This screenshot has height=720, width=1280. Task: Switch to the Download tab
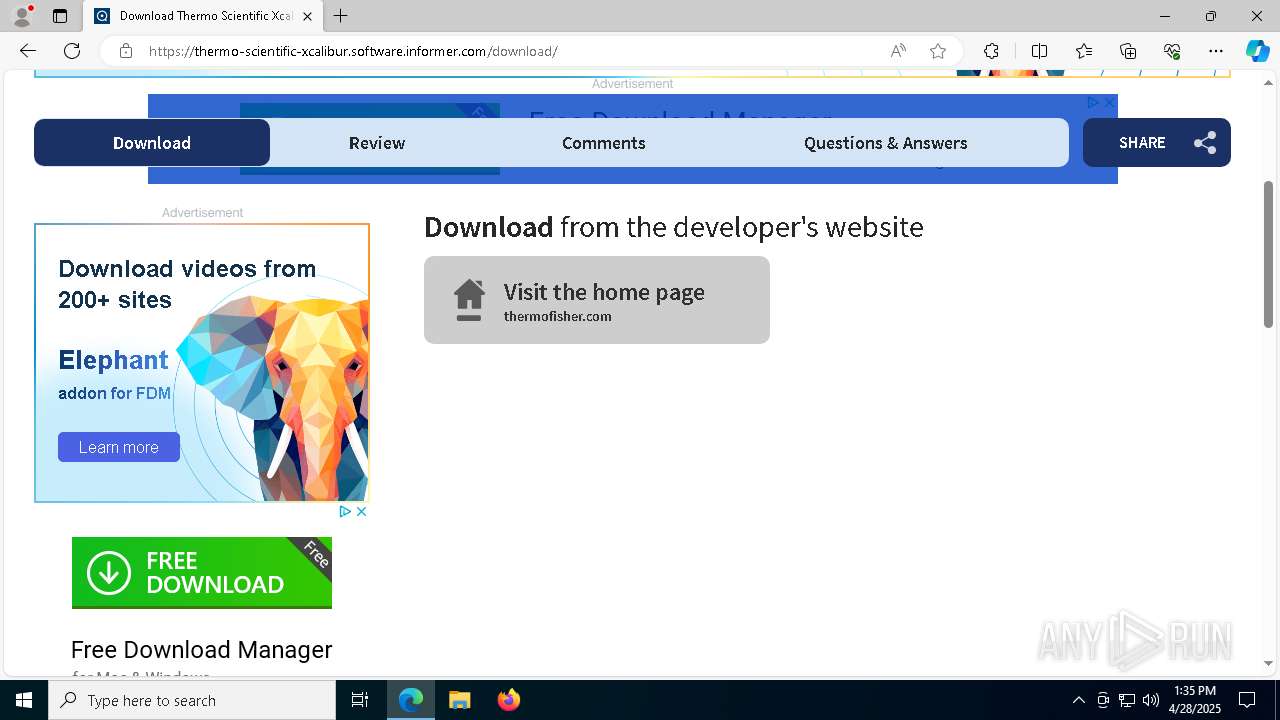[x=152, y=143]
